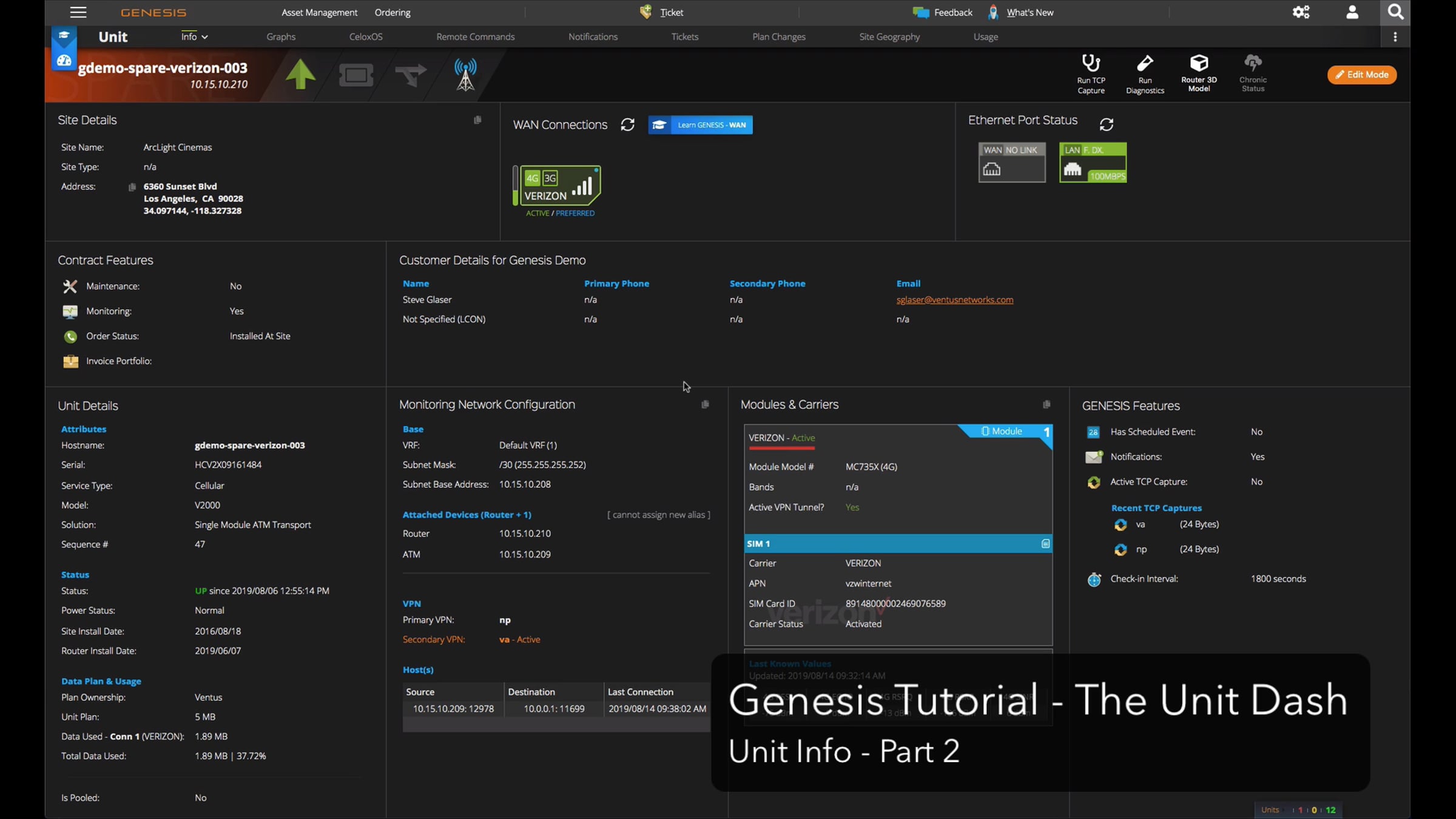This screenshot has height=819, width=1456.
Task: Enable Edit Mode
Action: (1361, 75)
